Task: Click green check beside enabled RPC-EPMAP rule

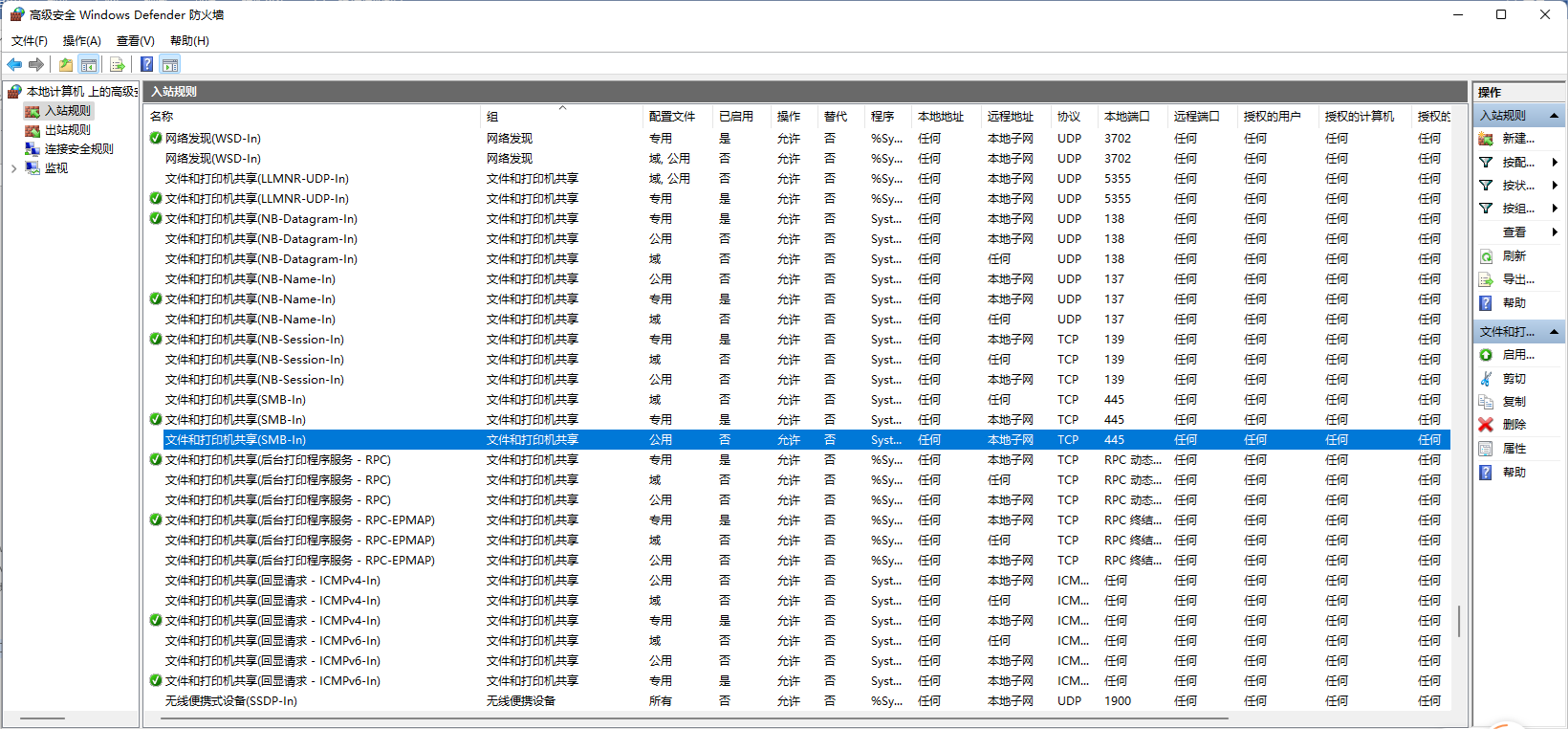Action: [x=156, y=519]
